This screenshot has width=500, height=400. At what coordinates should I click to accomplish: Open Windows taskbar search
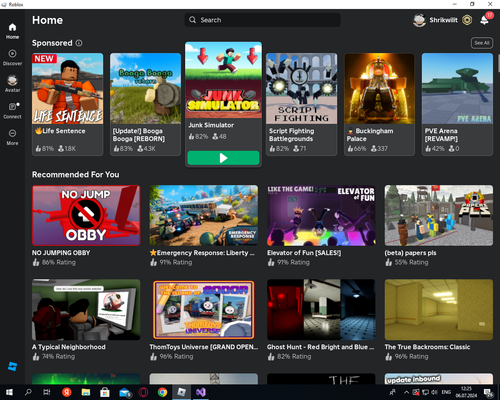click(x=28, y=392)
